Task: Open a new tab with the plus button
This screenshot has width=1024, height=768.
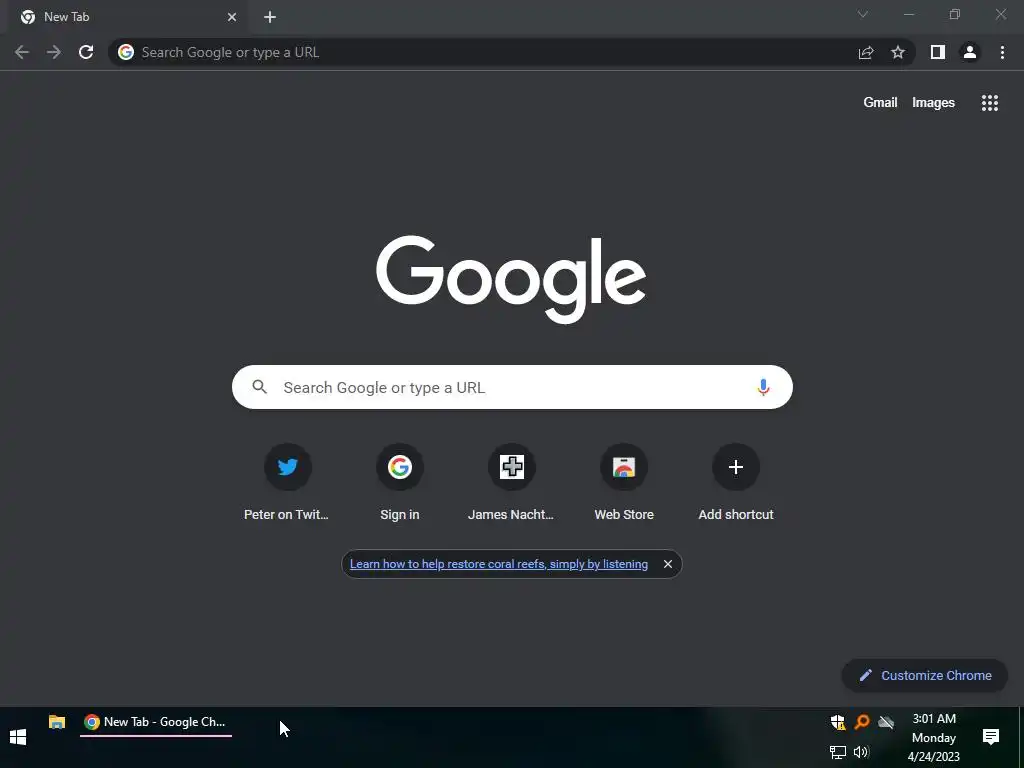Action: pyautogui.click(x=270, y=17)
